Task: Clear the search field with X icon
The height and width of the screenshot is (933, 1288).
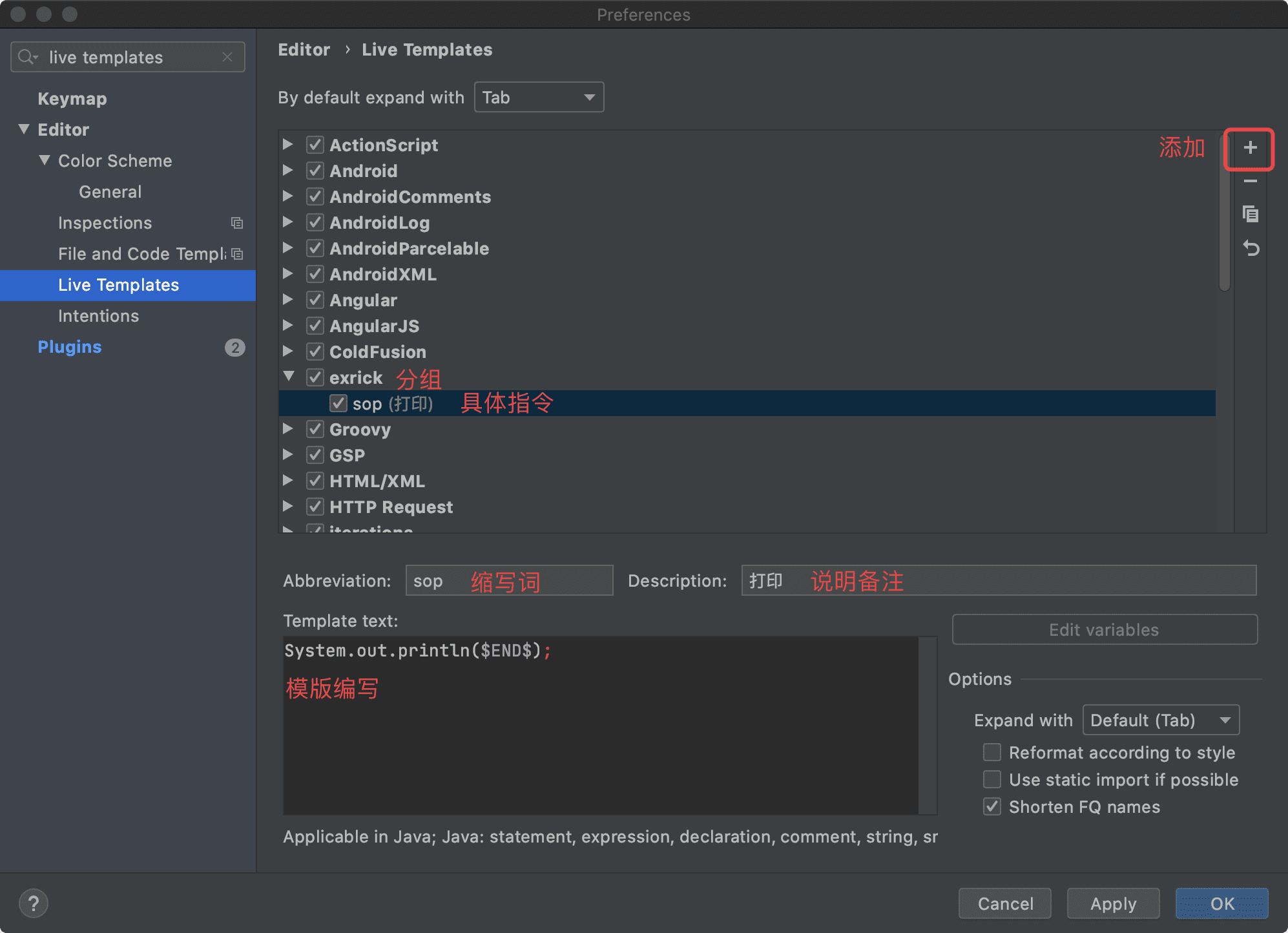Action: click(227, 57)
